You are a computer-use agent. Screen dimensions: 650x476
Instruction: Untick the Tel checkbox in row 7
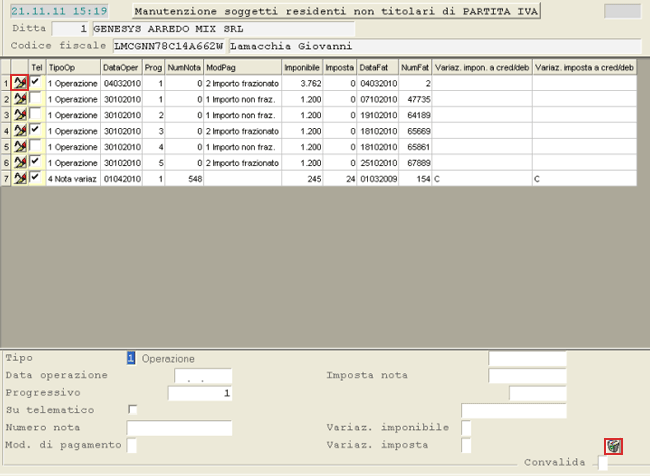36,177
